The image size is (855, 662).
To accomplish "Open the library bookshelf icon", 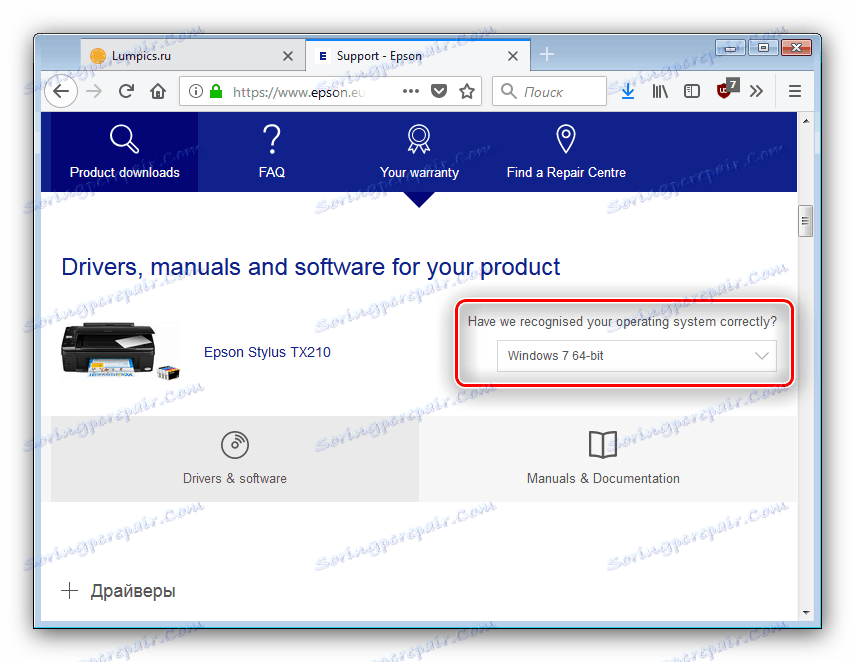I will tap(660, 91).
